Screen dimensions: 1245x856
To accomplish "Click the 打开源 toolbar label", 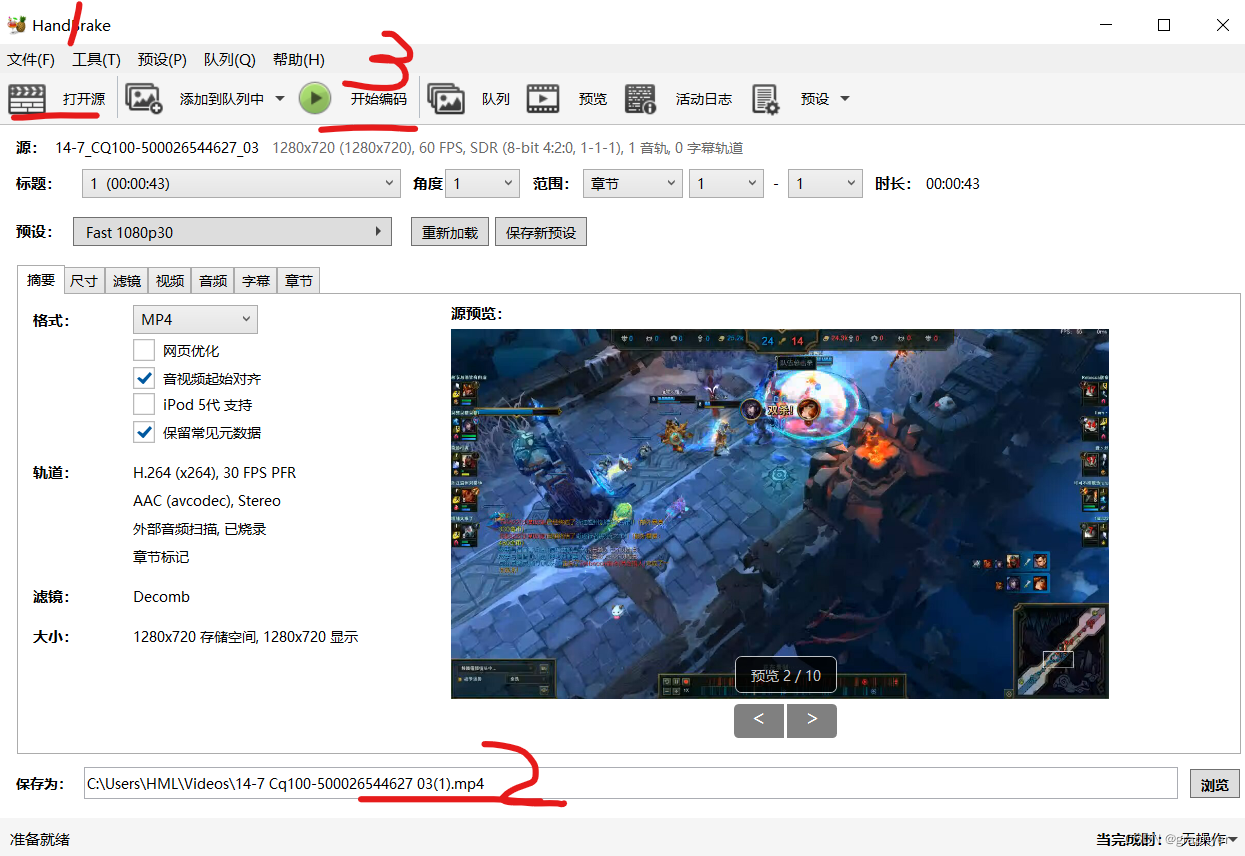I will [84, 99].
